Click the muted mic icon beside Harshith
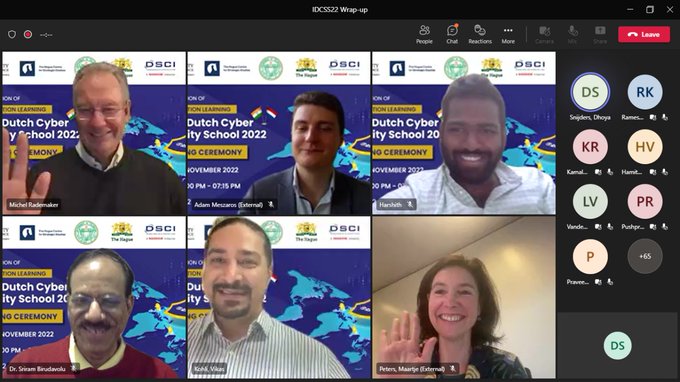This screenshot has width=680, height=382. point(410,204)
